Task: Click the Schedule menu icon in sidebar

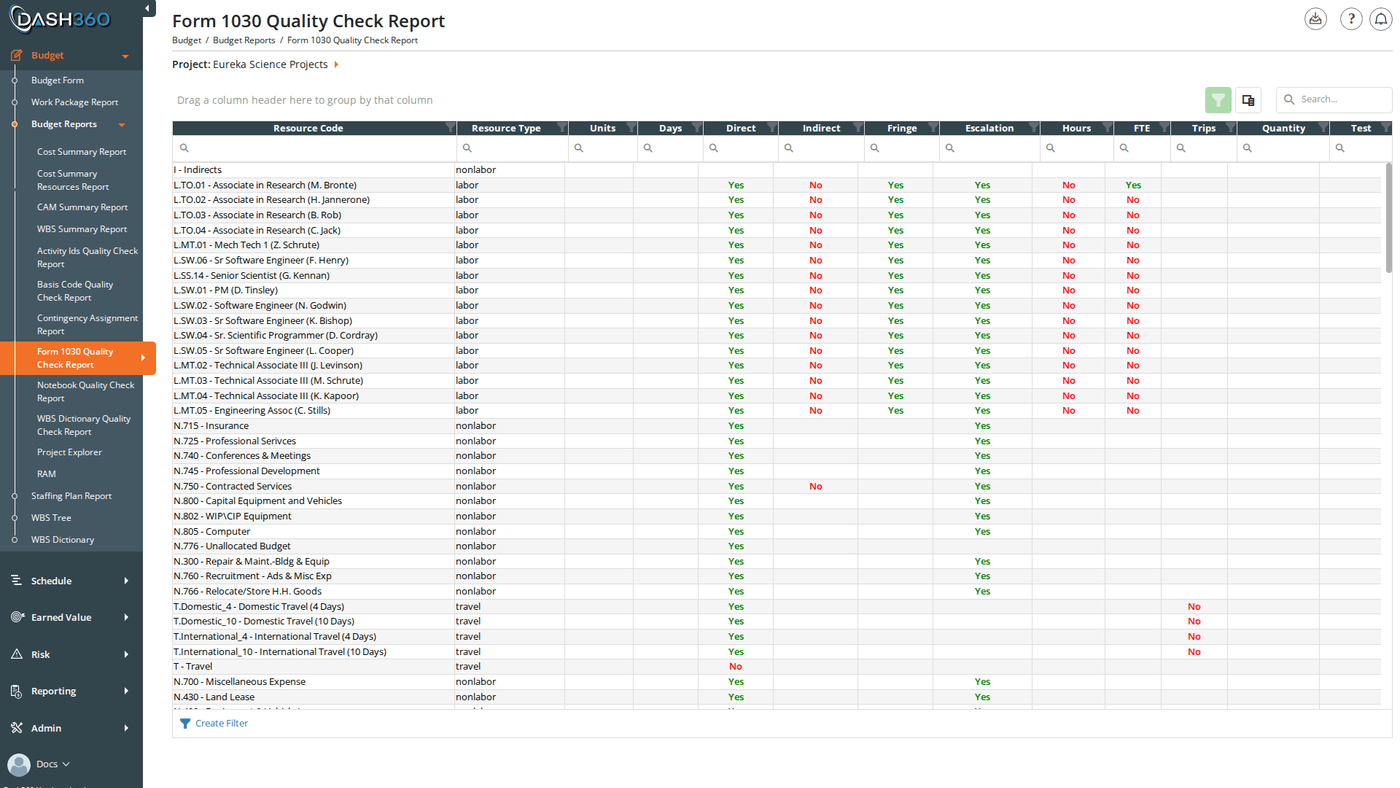Action: coord(16,580)
